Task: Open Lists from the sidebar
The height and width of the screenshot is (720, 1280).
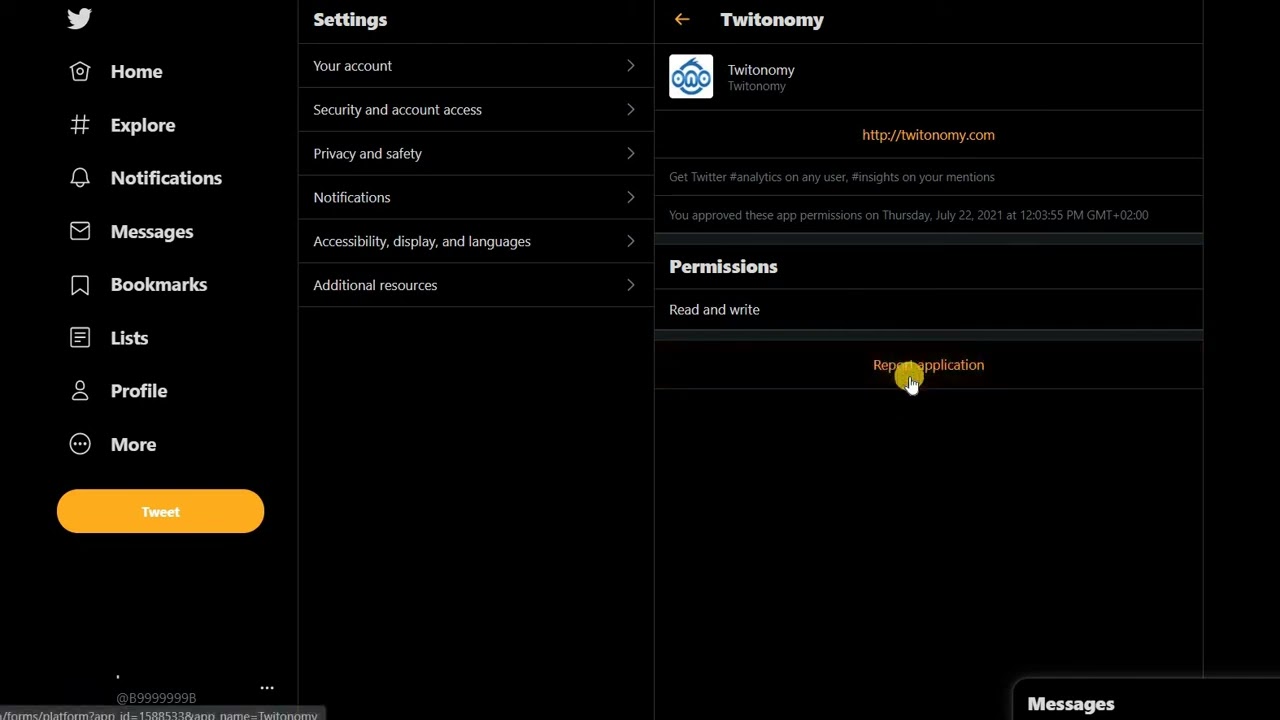Action: pyautogui.click(x=129, y=338)
